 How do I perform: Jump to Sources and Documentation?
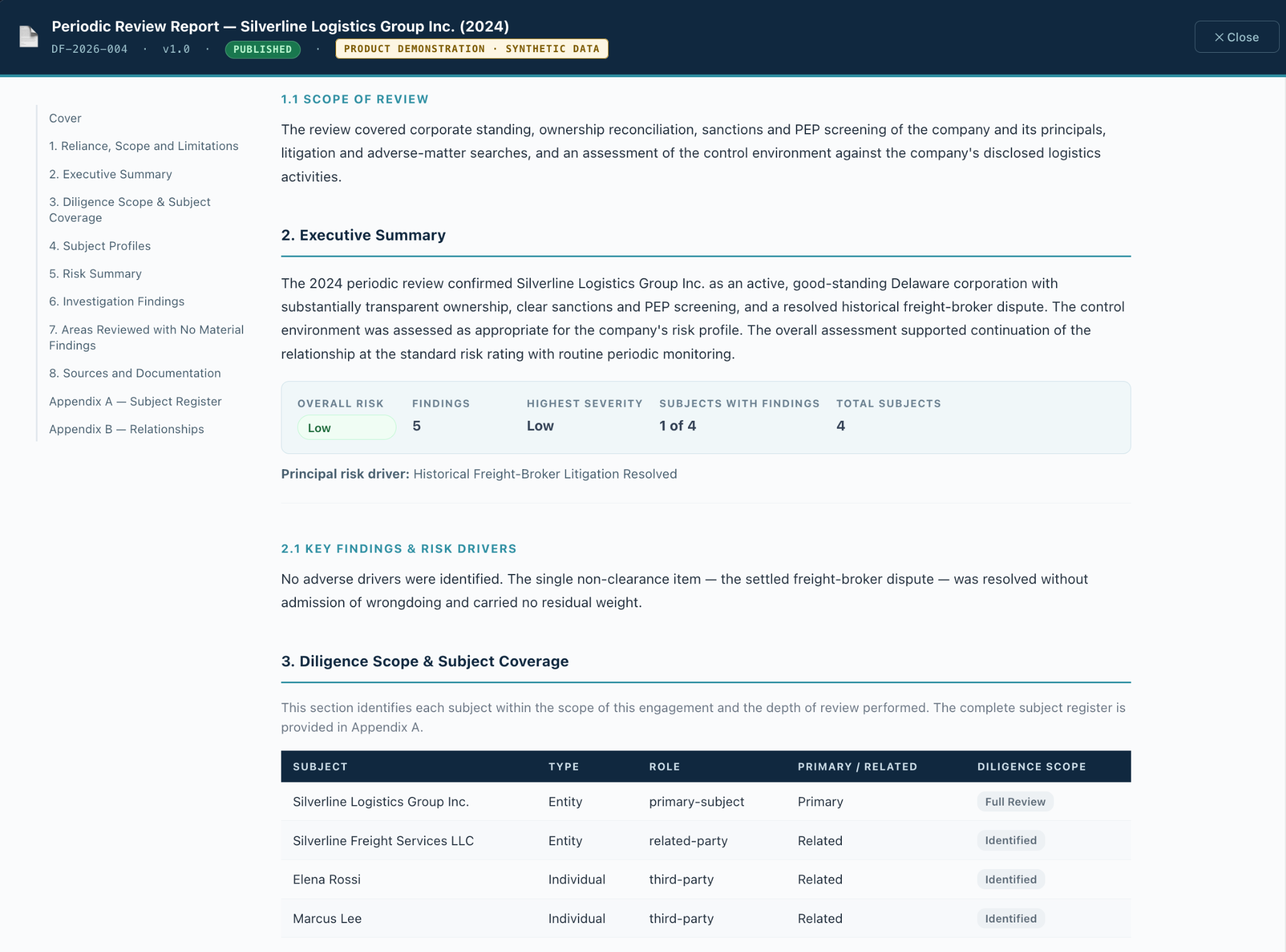(x=135, y=373)
